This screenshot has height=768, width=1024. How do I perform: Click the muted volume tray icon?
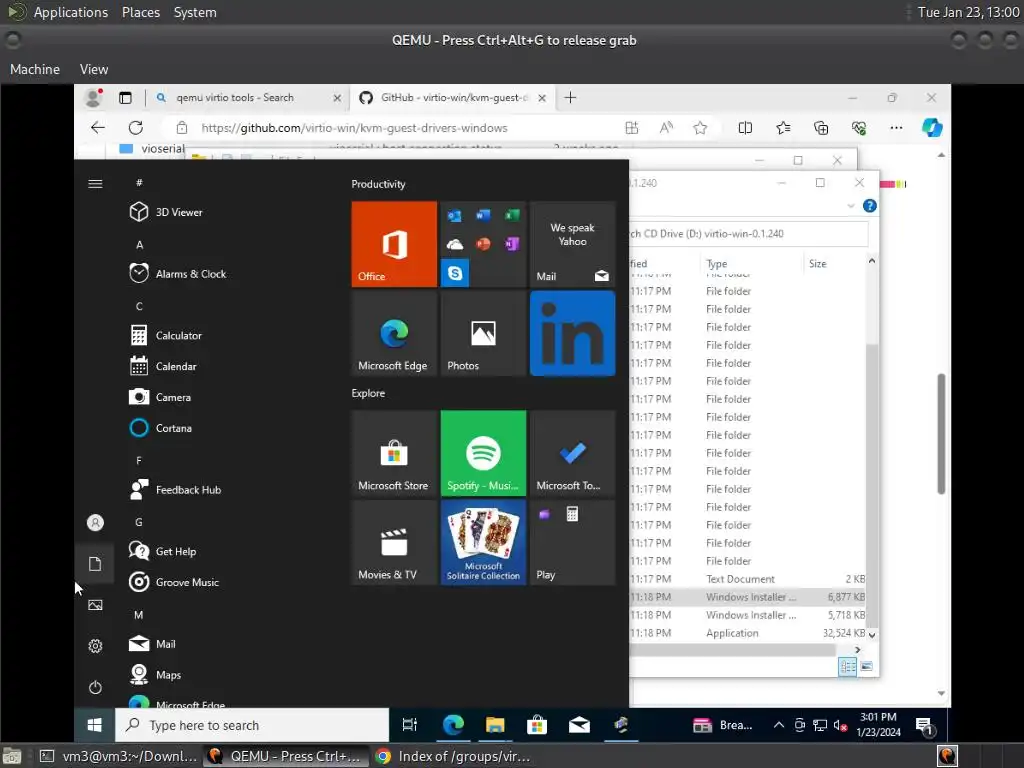click(x=840, y=726)
